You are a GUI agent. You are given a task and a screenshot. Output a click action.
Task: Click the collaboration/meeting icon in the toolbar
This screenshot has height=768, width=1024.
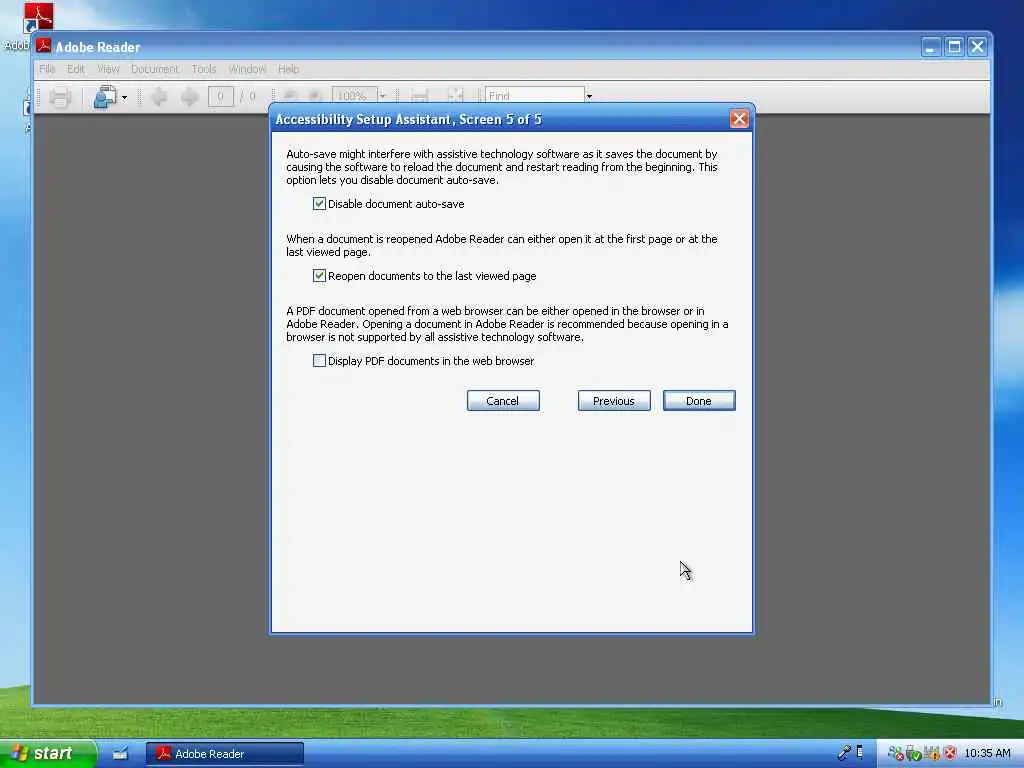(x=104, y=97)
